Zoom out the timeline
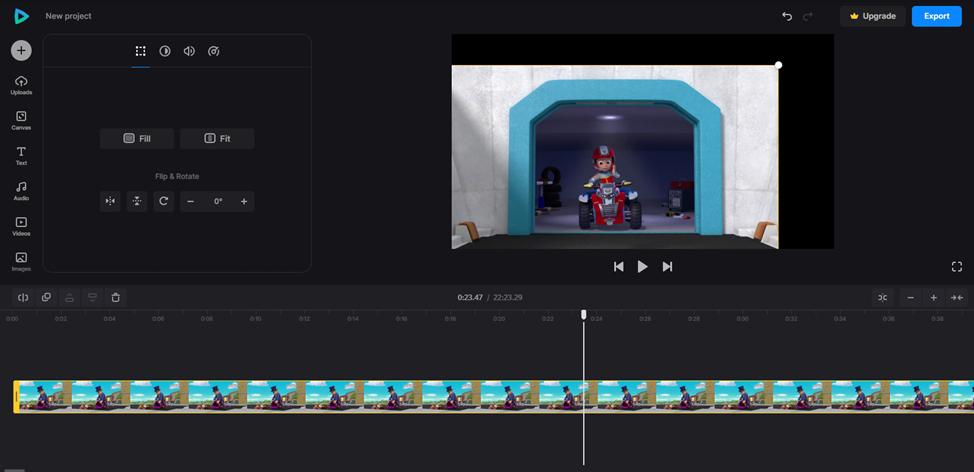The height and width of the screenshot is (472, 974). click(911, 297)
